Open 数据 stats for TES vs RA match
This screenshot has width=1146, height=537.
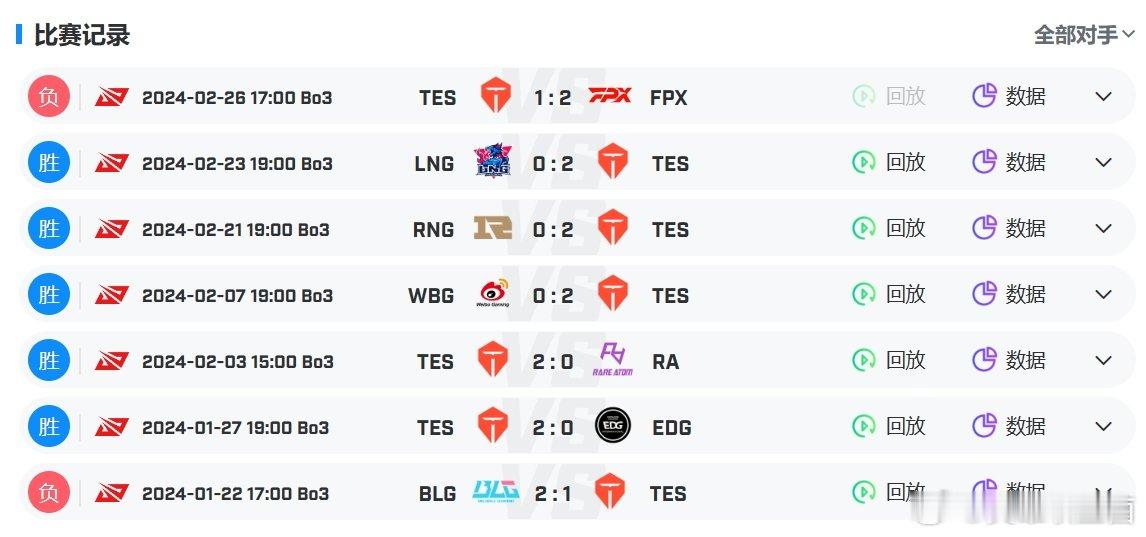pyautogui.click(x=1009, y=360)
